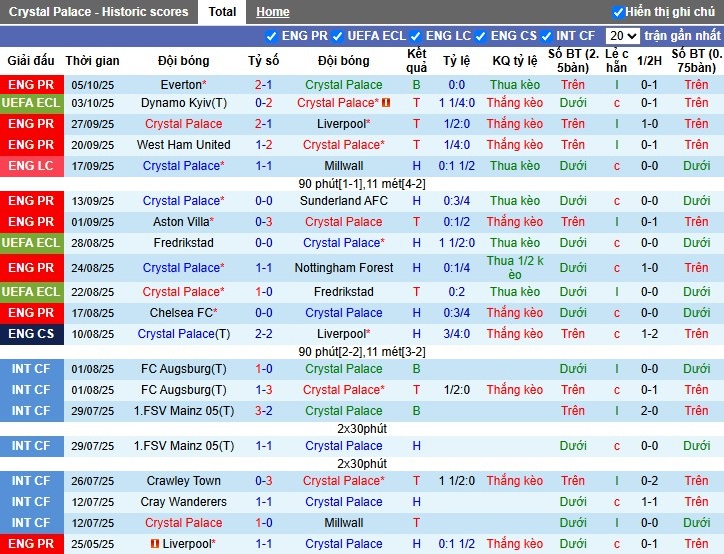
Task: Uncheck the Hiển thị ghi chú option
Action: [618, 12]
